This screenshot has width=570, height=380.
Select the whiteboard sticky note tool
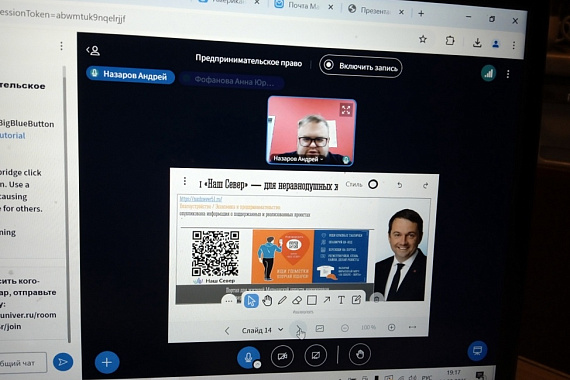pos(356,299)
